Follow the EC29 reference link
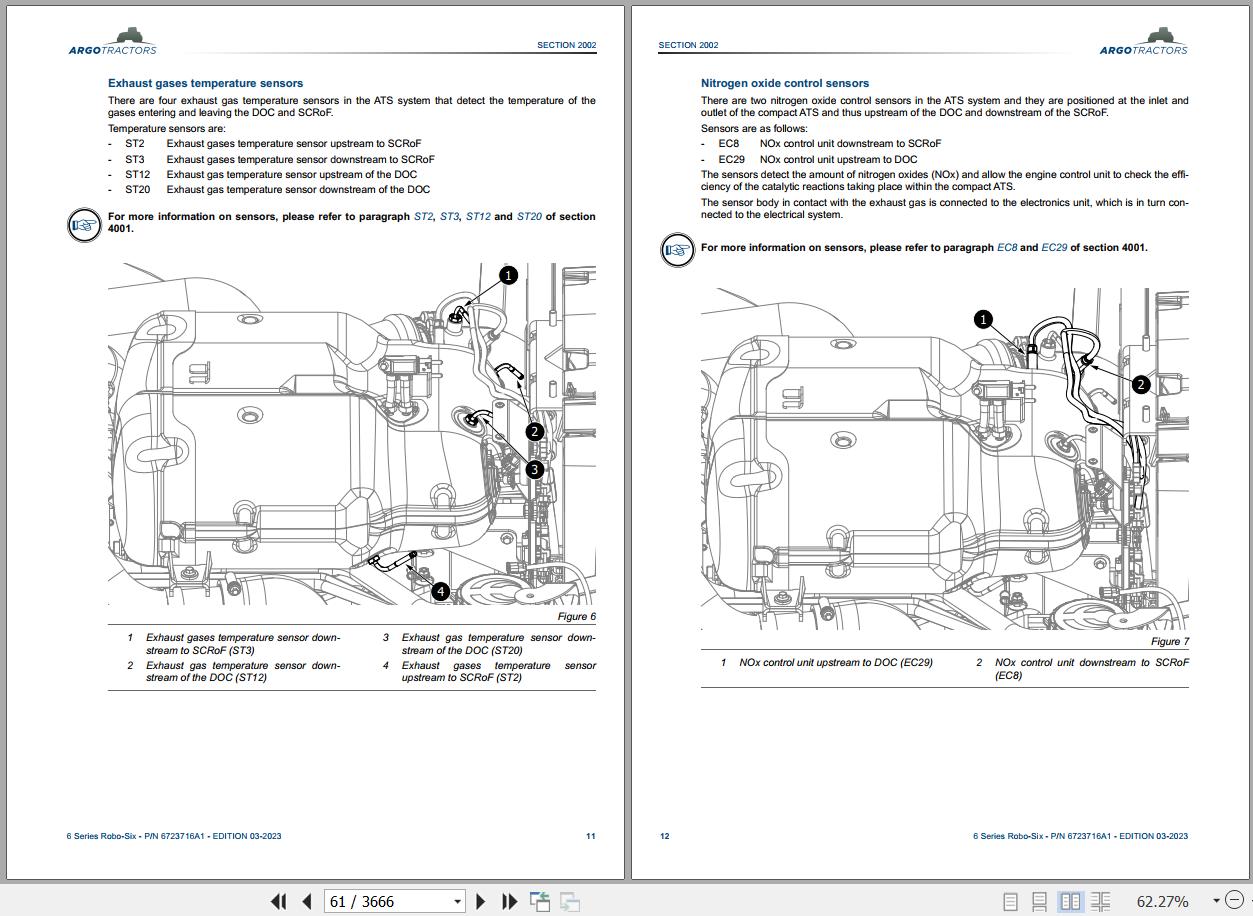Viewport: 1253px width, 916px height. pyautogui.click(x=1054, y=247)
